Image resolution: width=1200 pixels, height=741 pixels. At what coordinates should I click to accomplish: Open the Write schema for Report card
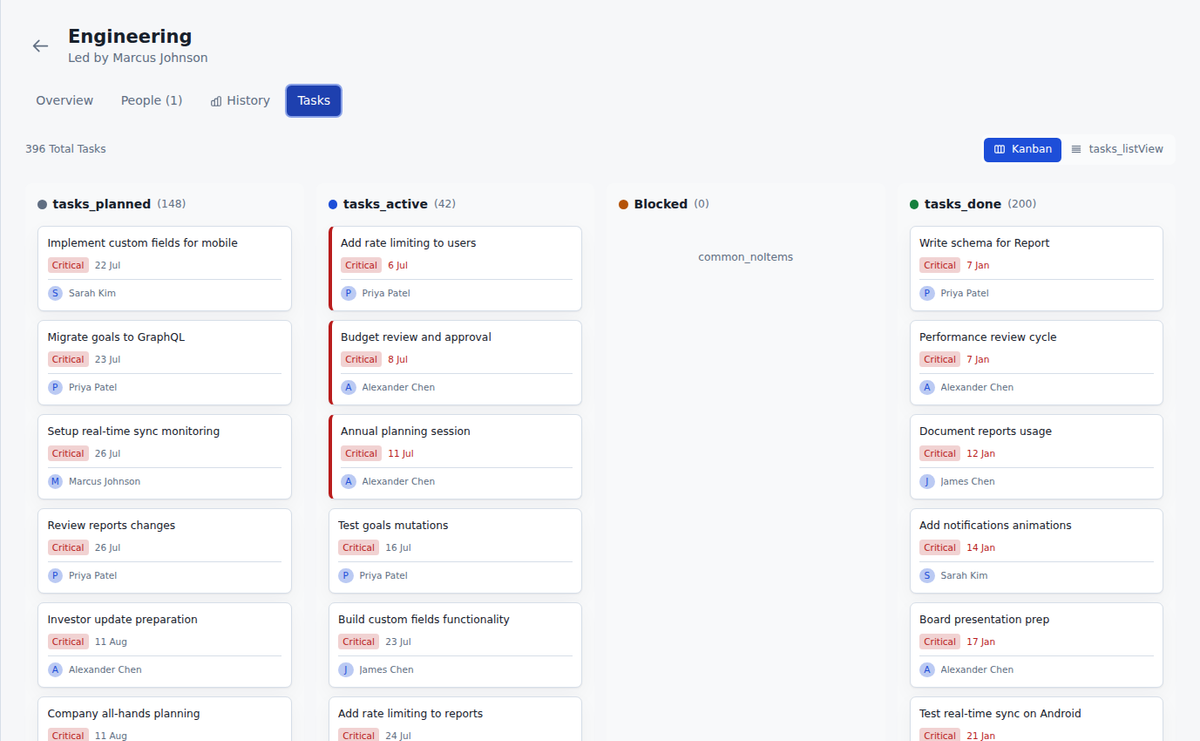[1036, 269]
